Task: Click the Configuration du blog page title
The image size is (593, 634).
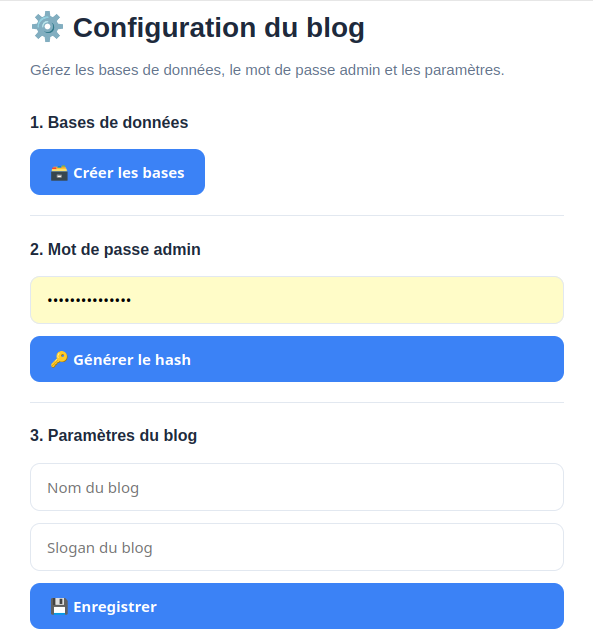Action: 219,28
